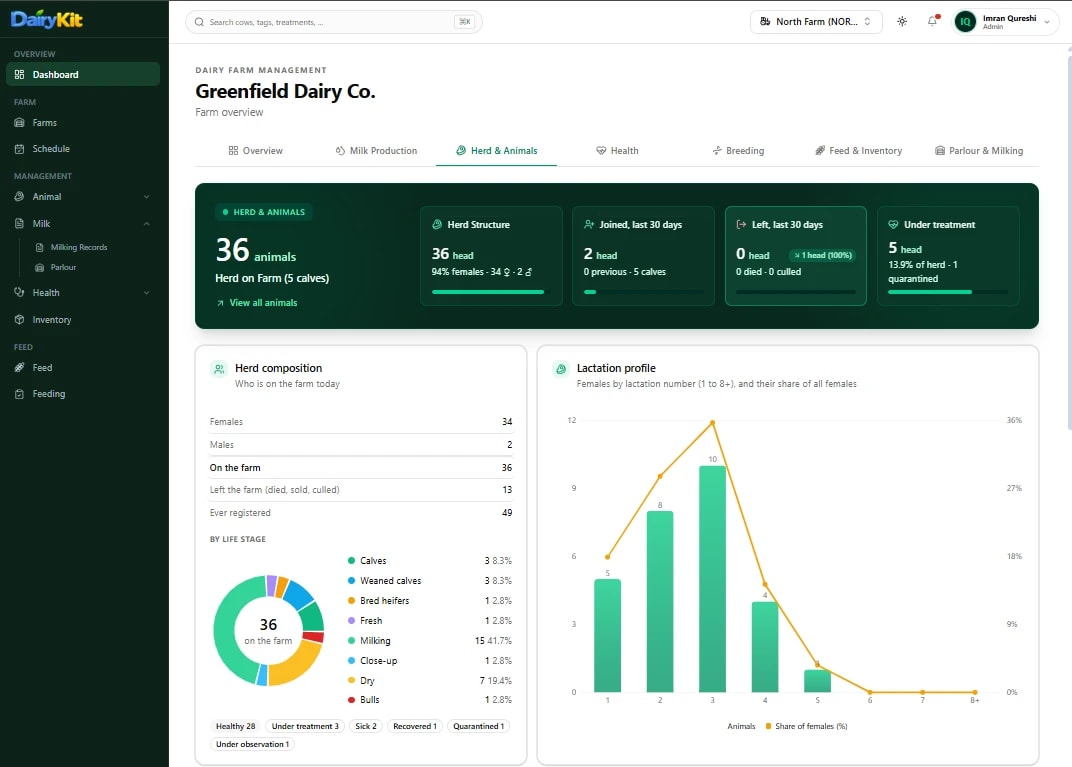The height and width of the screenshot is (767, 1072).
Task: Click the Feed sidebar icon
Action: (x=19, y=368)
